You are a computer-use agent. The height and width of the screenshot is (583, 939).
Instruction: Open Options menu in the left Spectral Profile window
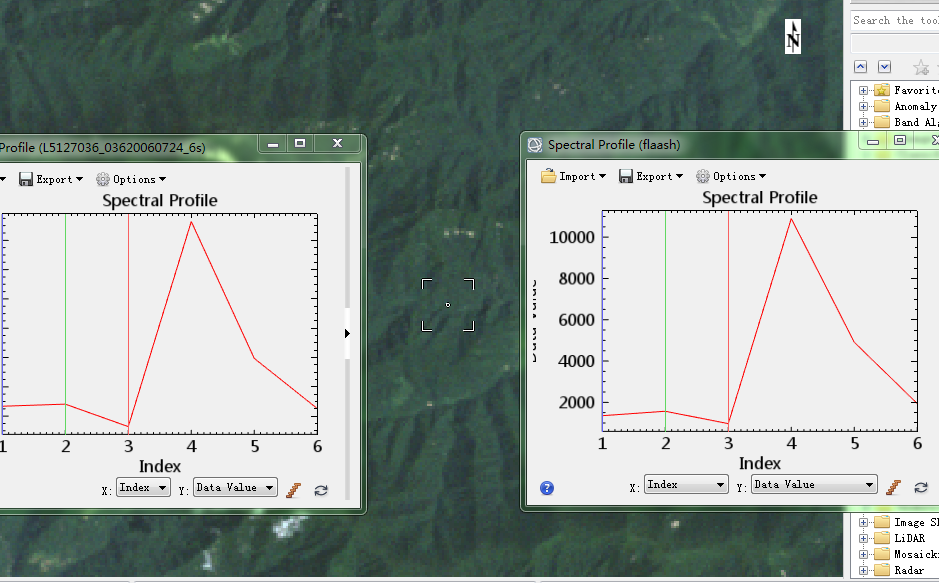(x=131, y=179)
